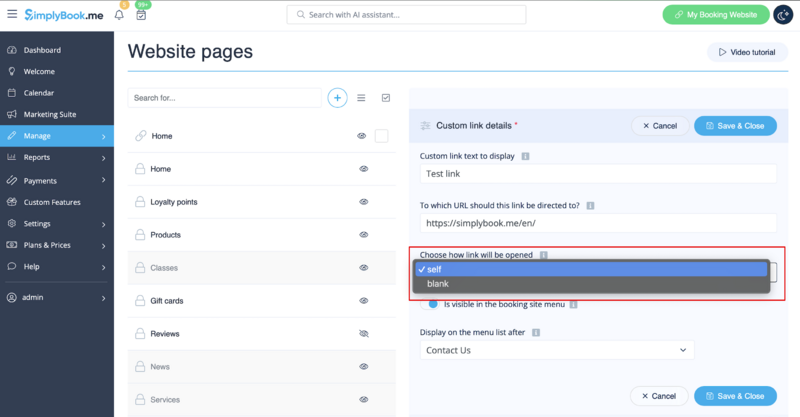Tick the checkbox on first Home link row
800x417 pixels.
382,136
